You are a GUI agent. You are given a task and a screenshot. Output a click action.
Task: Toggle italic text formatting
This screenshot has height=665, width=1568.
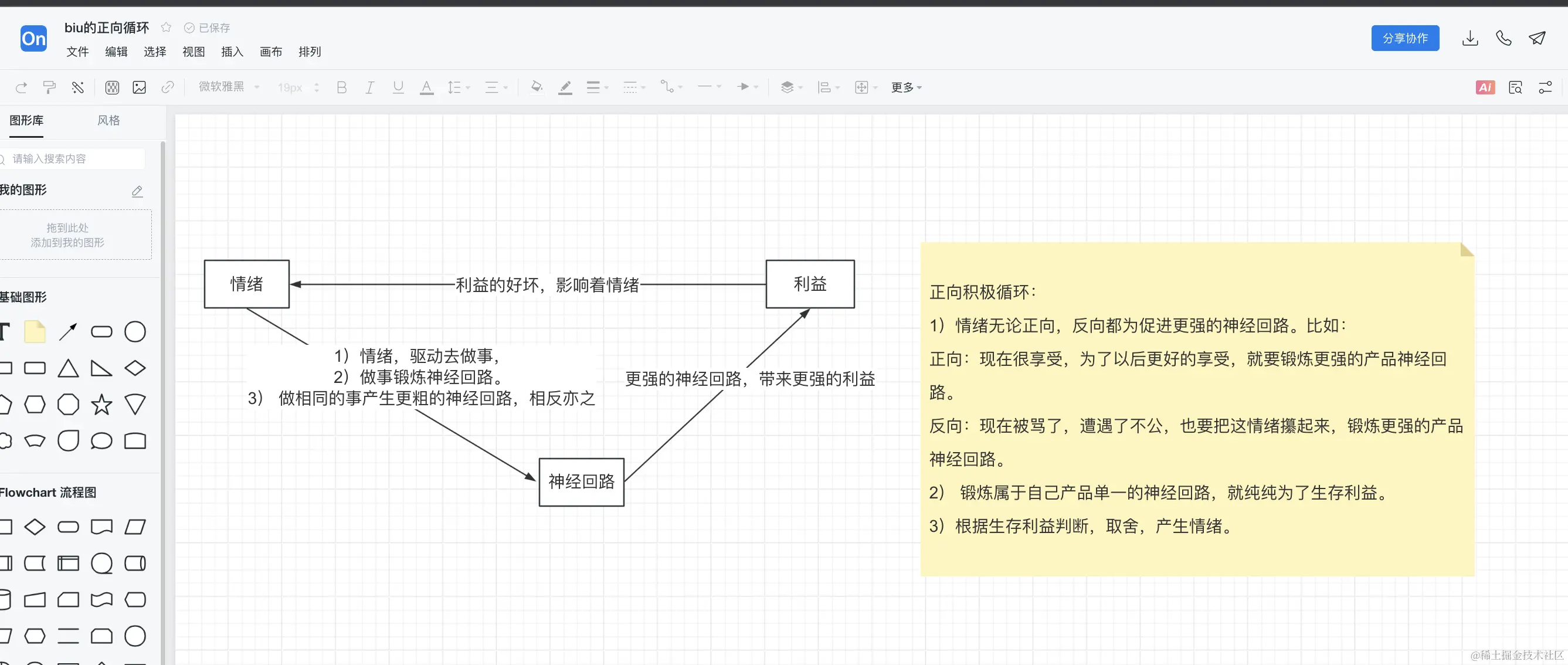(x=369, y=87)
